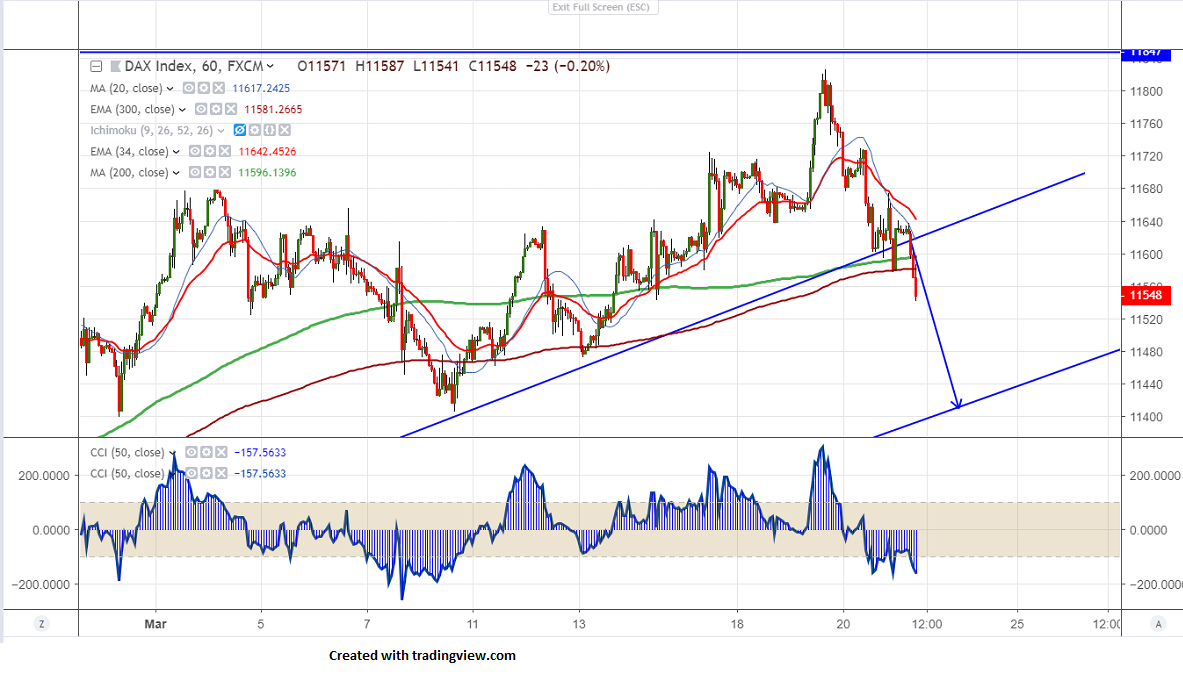Click the 'Mar' label on the time axis

[155, 624]
